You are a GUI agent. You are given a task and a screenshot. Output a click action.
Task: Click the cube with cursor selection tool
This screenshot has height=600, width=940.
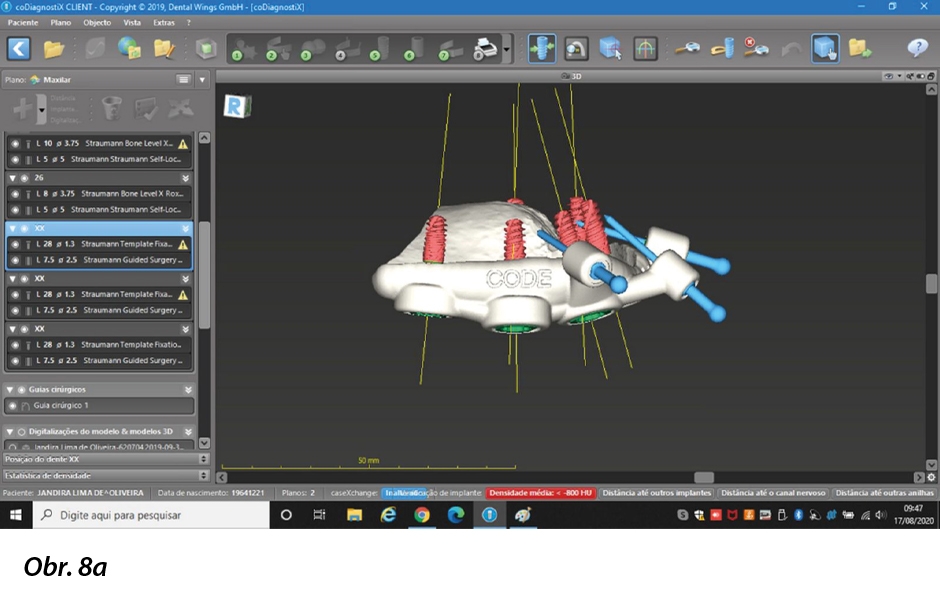point(610,49)
